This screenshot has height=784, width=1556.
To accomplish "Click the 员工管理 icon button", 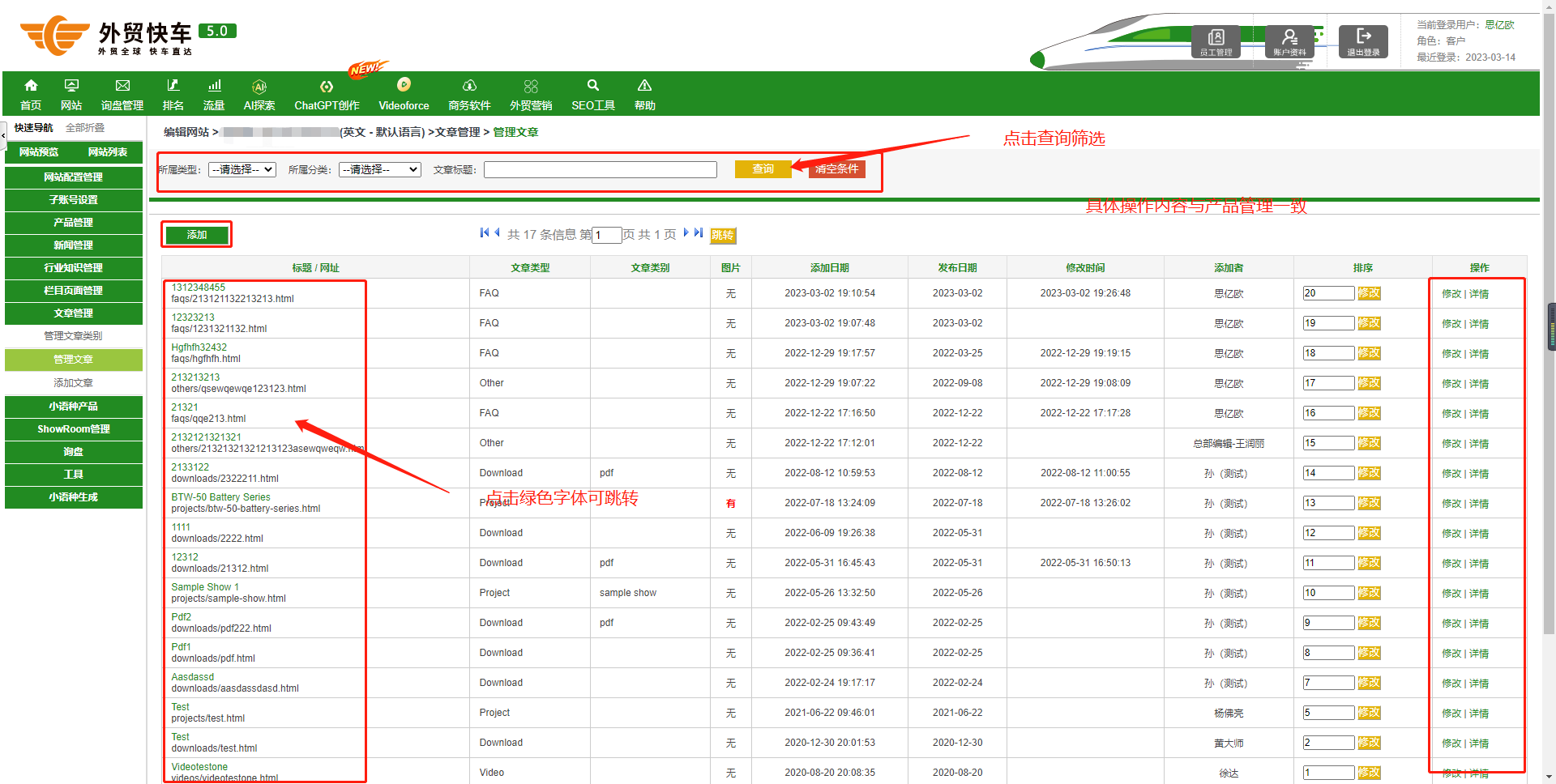I will [x=1216, y=41].
